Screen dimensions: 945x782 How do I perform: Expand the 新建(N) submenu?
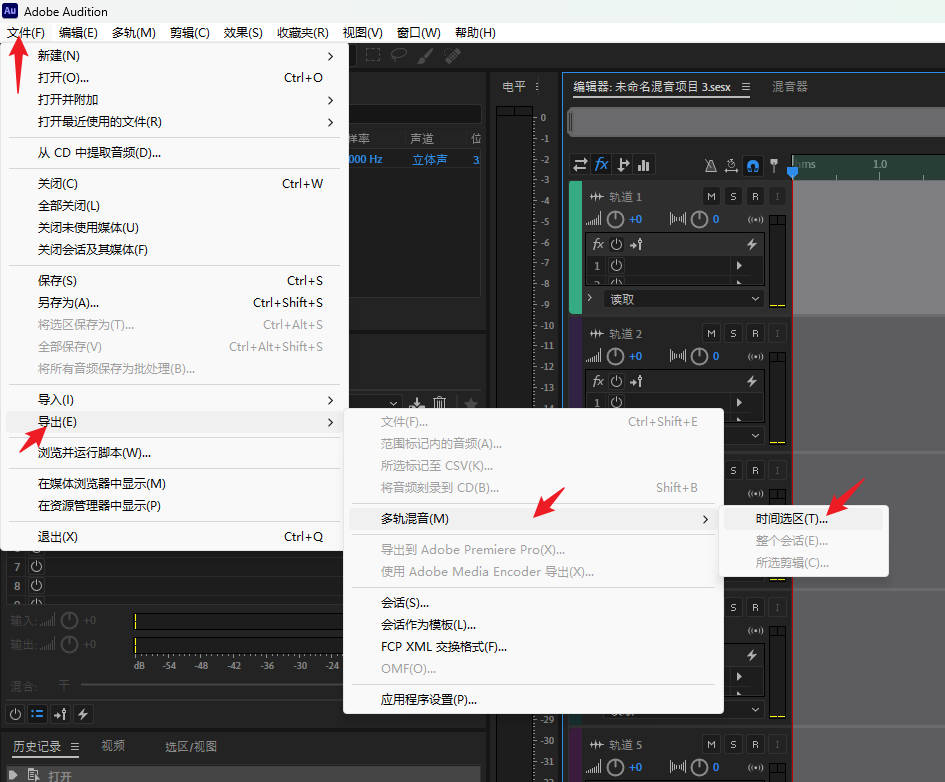click(175, 56)
